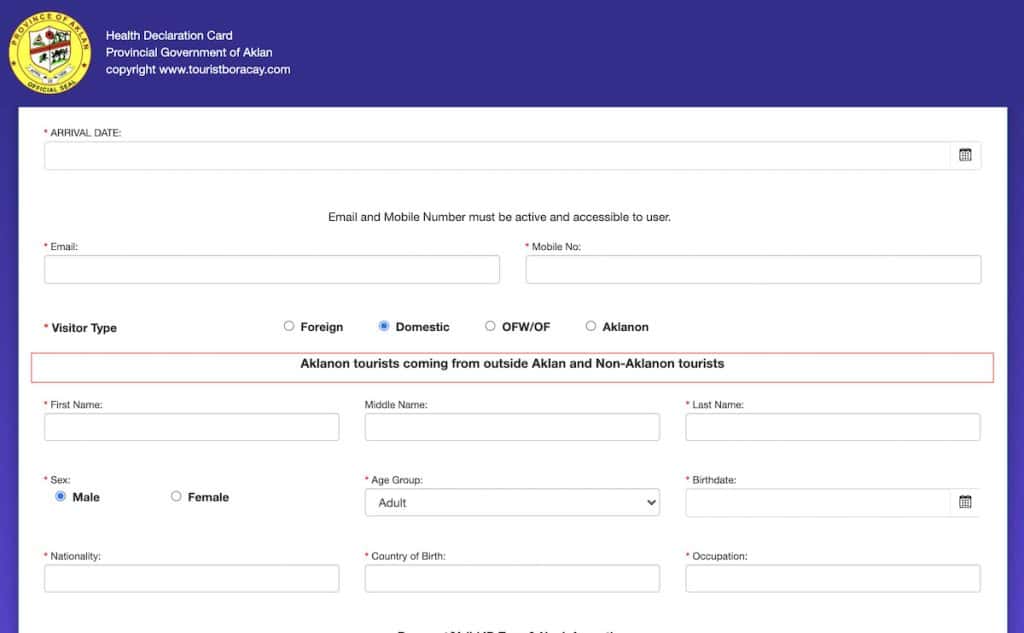This screenshot has height=633, width=1024.
Task: Click the Arrival Date input field
Action: [495, 155]
